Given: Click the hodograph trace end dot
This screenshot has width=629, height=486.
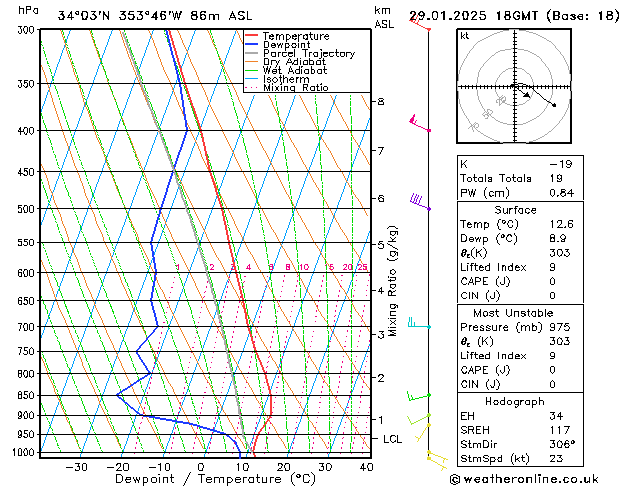Looking at the screenshot, I should (x=554, y=105).
